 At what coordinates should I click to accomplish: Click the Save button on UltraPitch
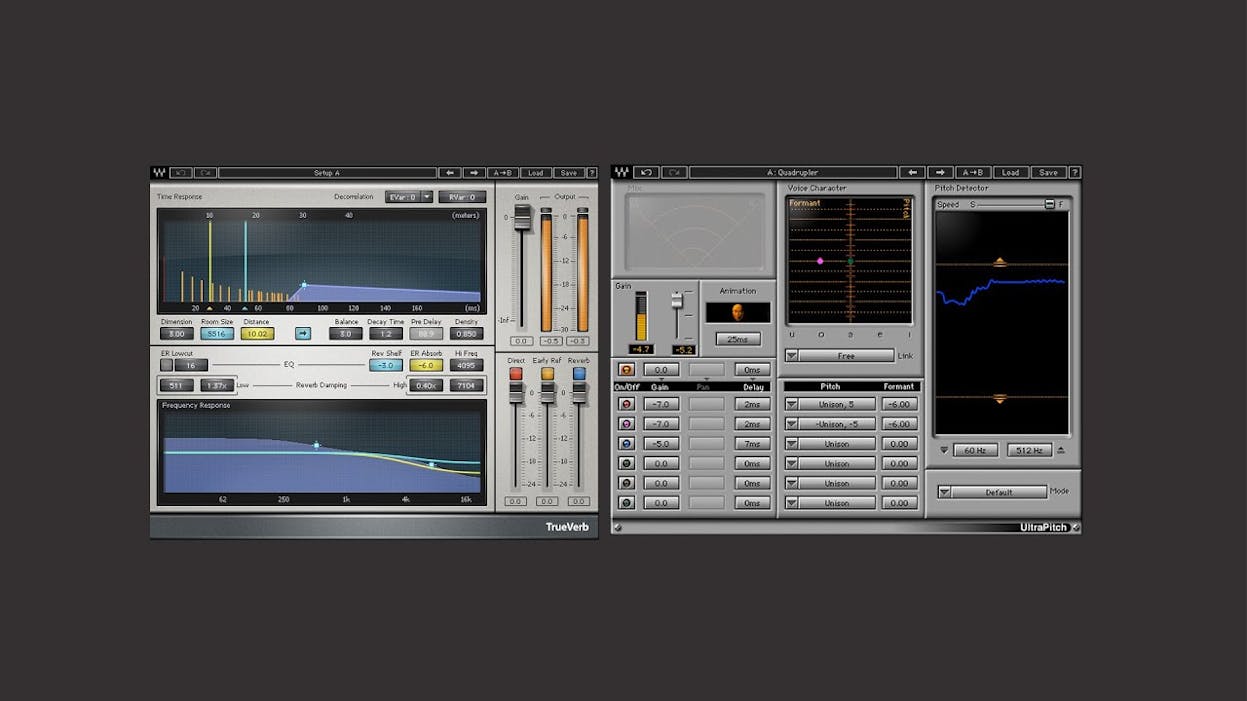tap(1049, 172)
